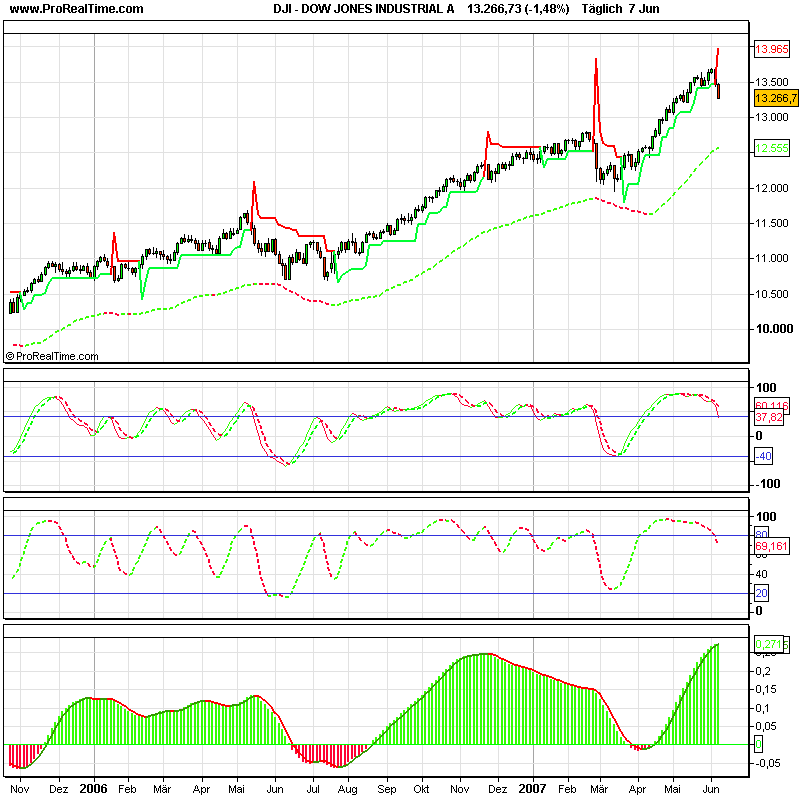
Task: Select the 13.000 price axis value
Action: point(771,117)
